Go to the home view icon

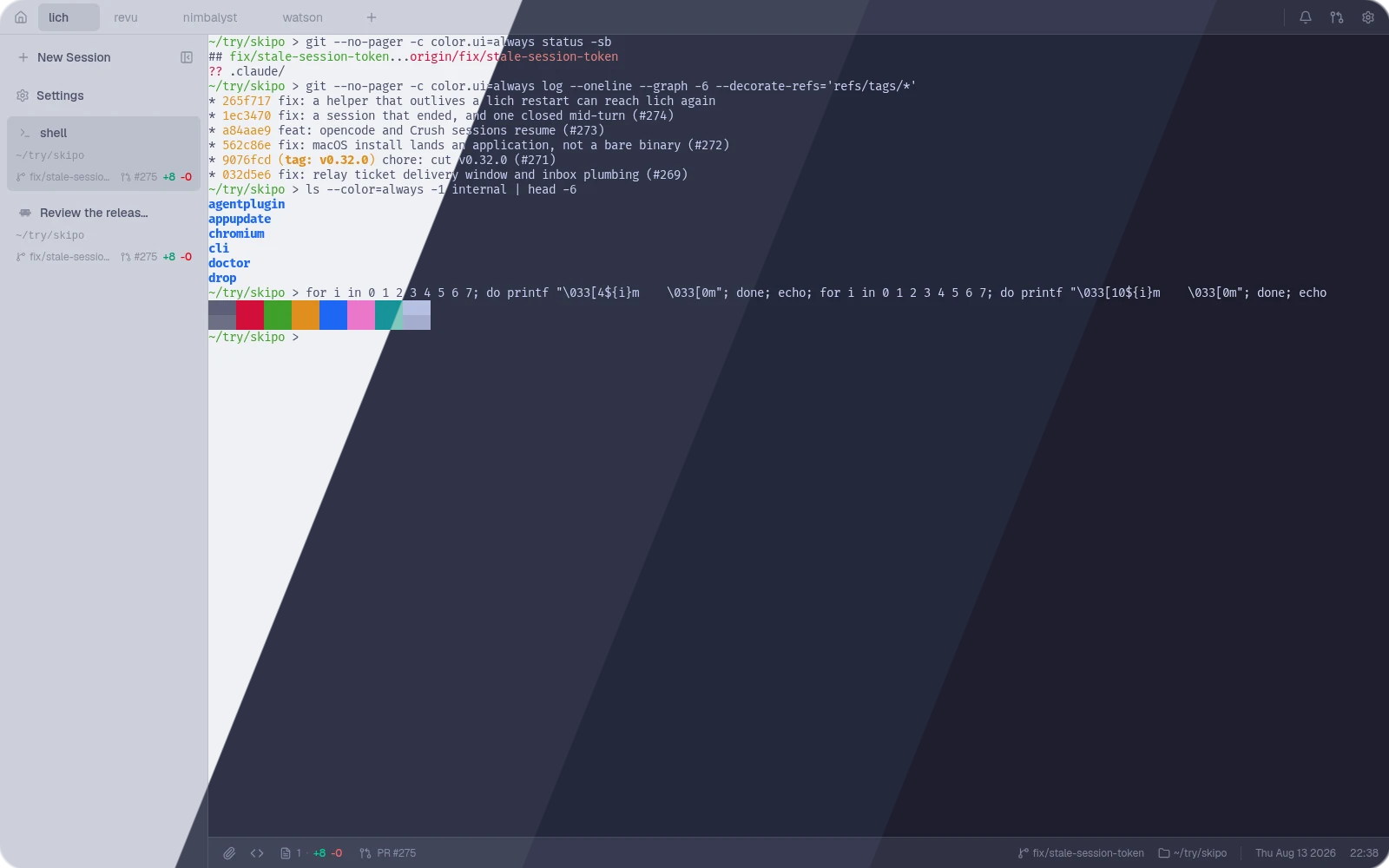tap(21, 17)
